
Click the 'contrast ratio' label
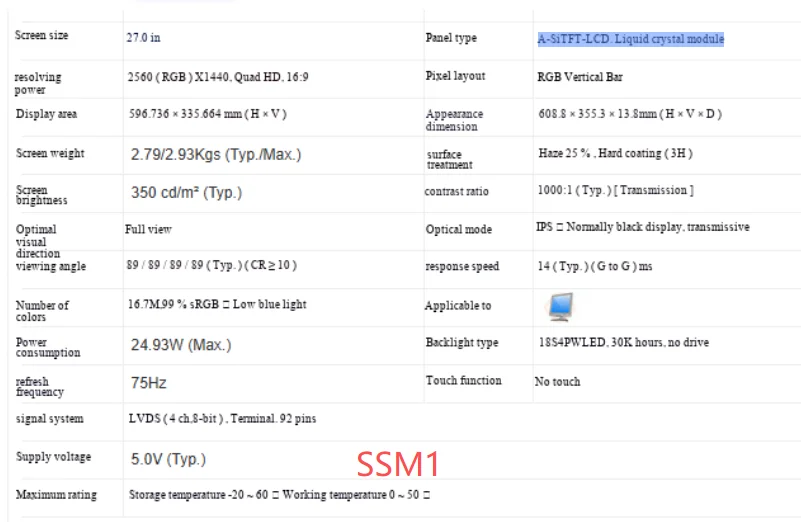click(x=457, y=192)
